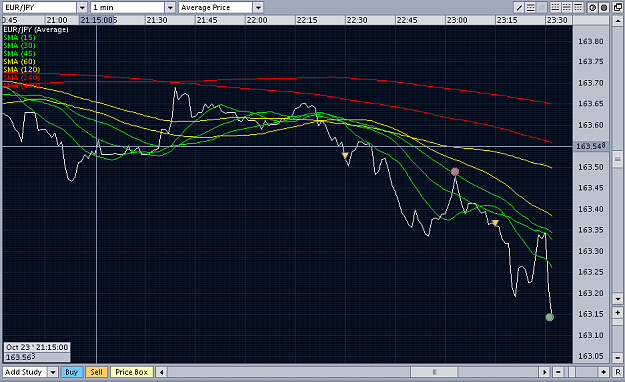Select the SMA (30) legend label

click(19, 45)
